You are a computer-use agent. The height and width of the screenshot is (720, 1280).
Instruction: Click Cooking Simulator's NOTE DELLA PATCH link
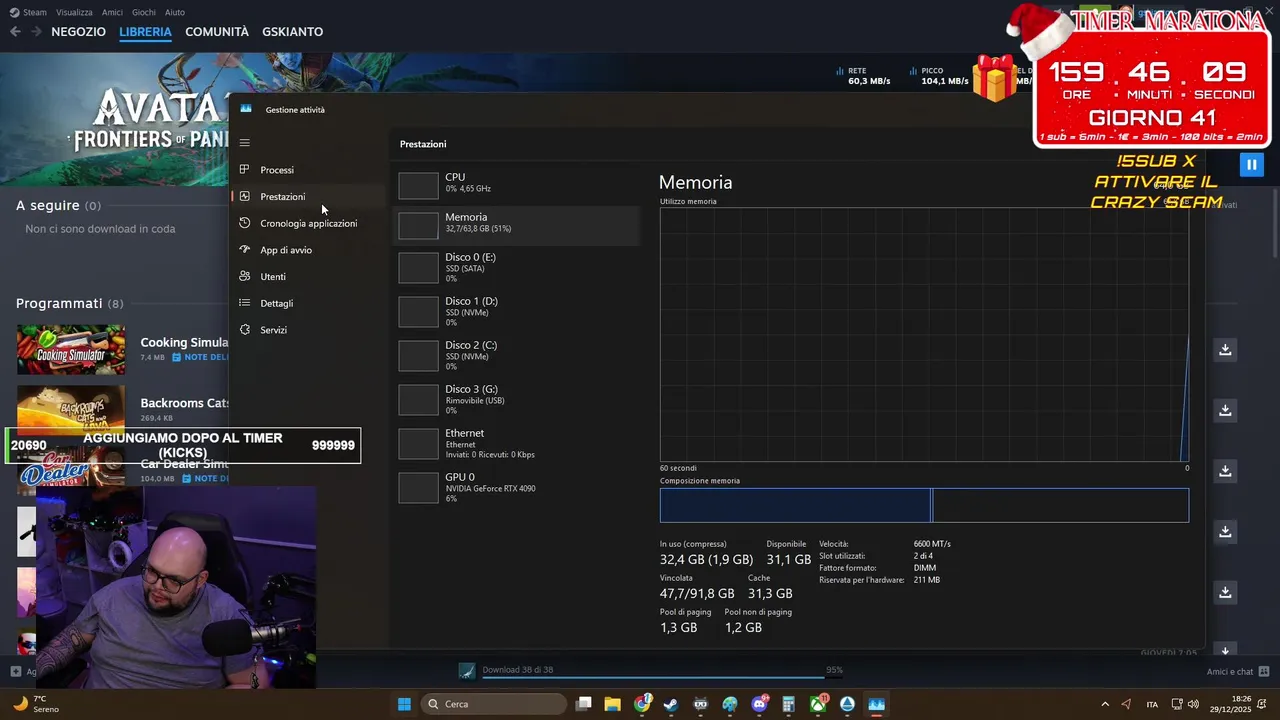(x=200, y=357)
